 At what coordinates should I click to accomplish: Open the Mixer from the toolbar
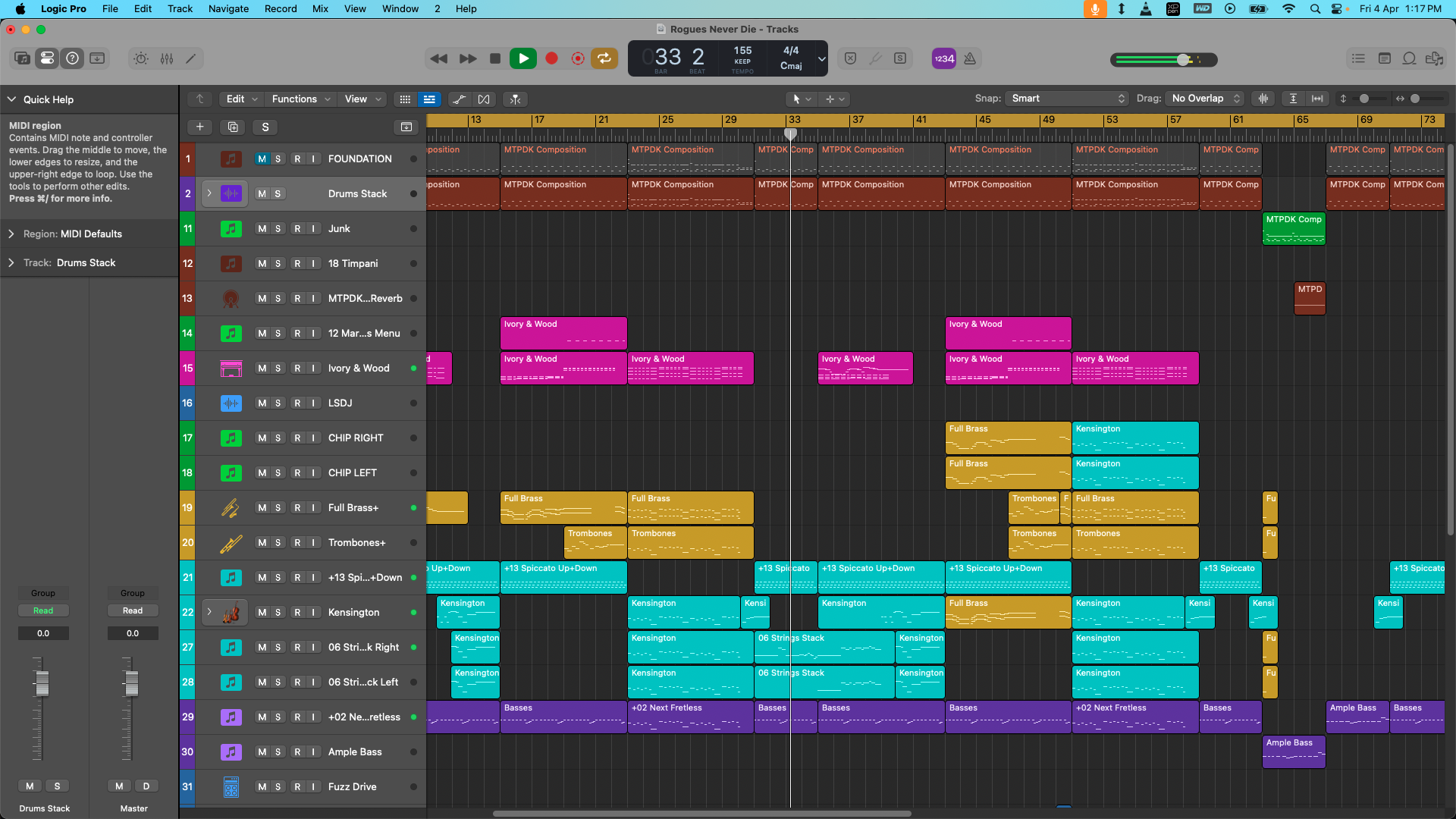click(167, 58)
